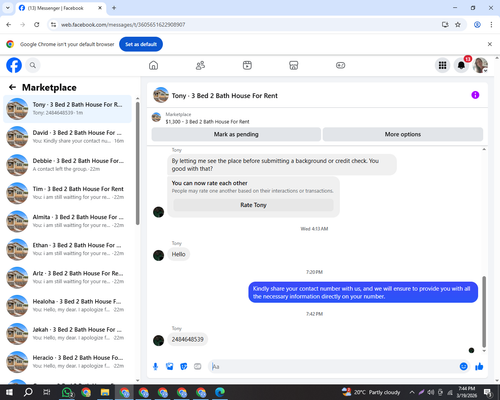Select the Hello message from Tony

[x=178, y=254]
